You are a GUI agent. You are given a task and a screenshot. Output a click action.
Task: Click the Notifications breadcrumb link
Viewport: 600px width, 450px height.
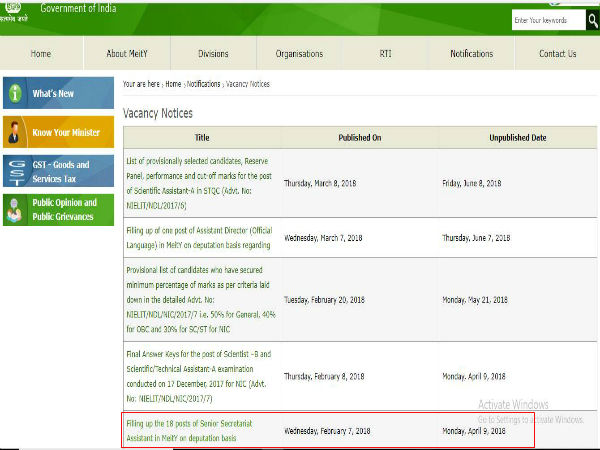pos(204,84)
